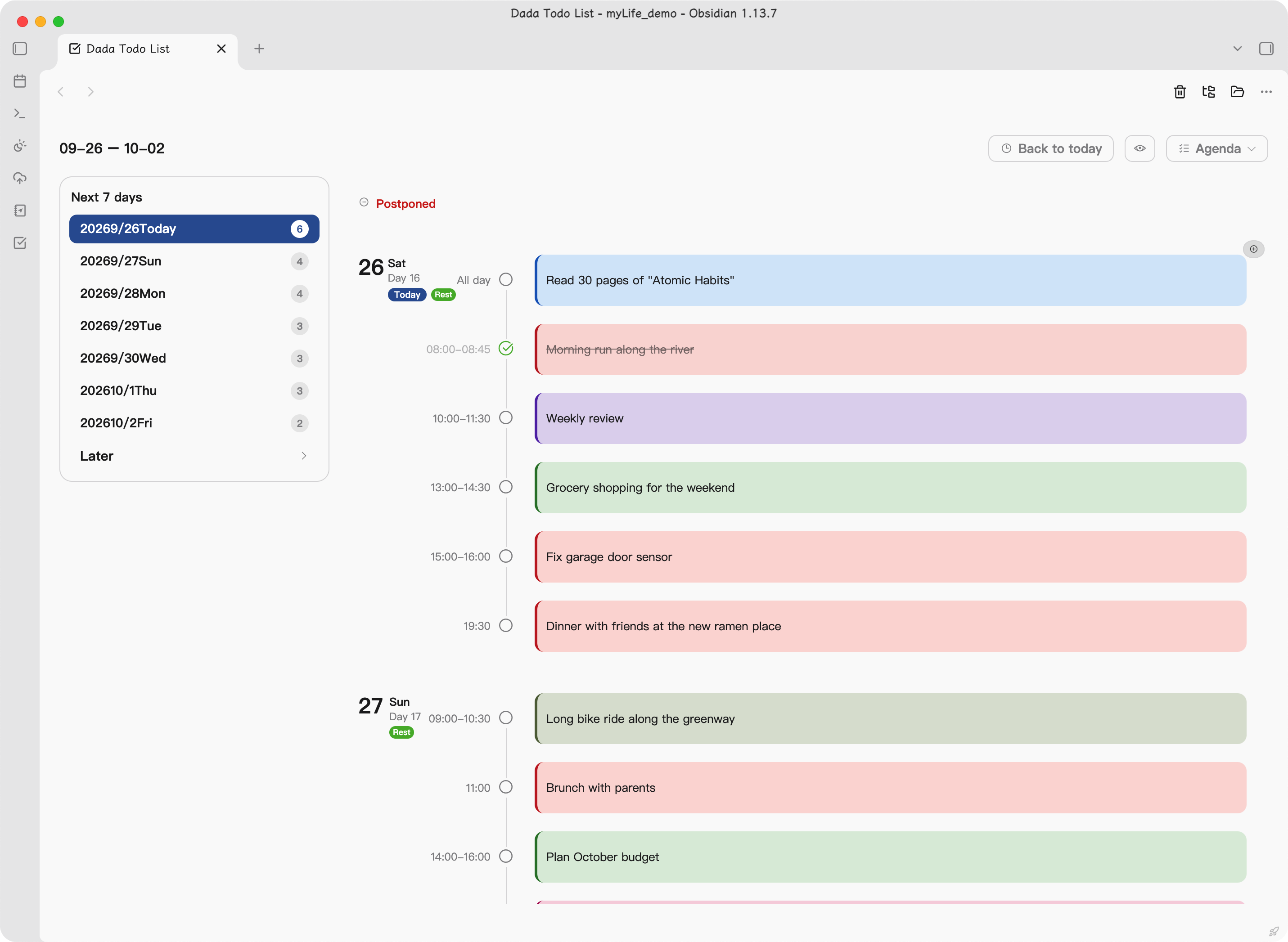Click the cloud upload icon in ribbon
This screenshot has width=1288, height=942.
point(20,178)
